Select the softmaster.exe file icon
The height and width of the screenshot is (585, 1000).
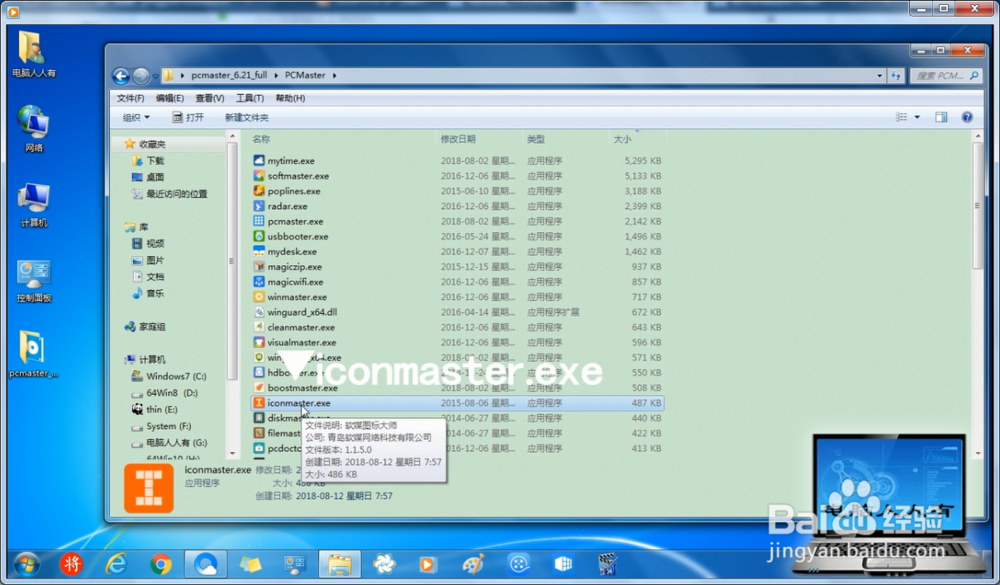click(258, 175)
